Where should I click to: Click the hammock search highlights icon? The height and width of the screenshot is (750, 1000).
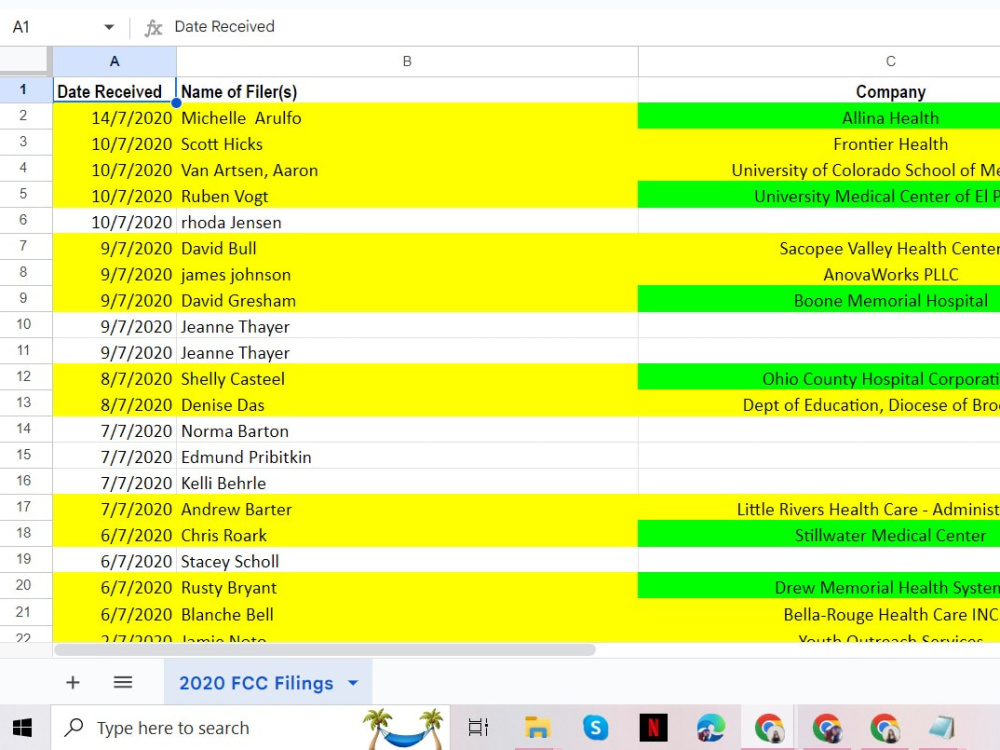403,728
